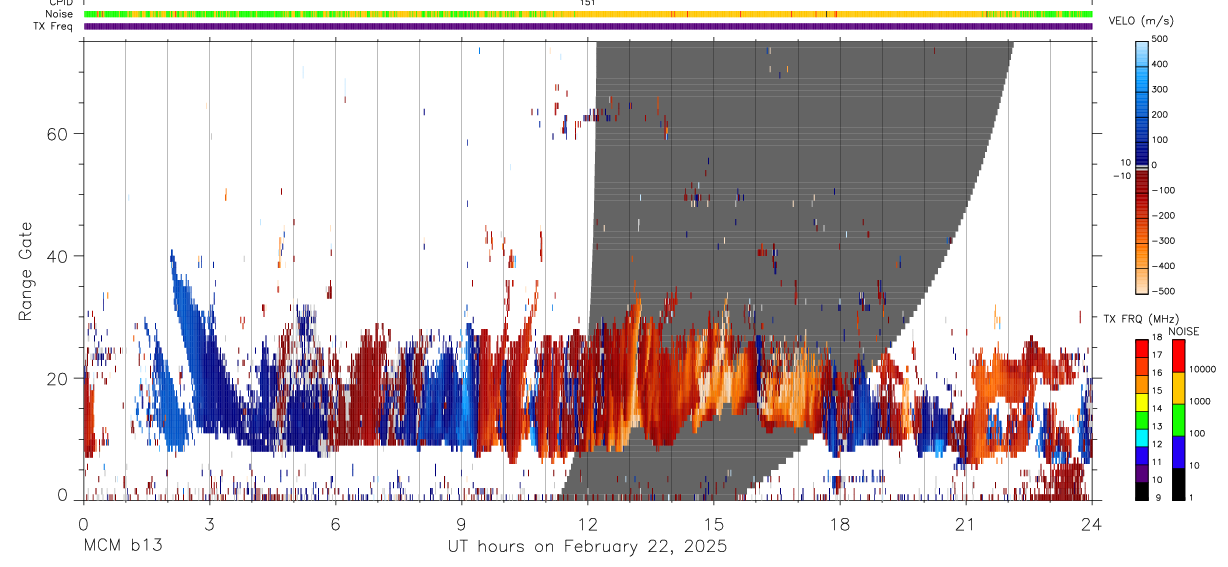Click velocity scale value '−500'

point(1163,292)
